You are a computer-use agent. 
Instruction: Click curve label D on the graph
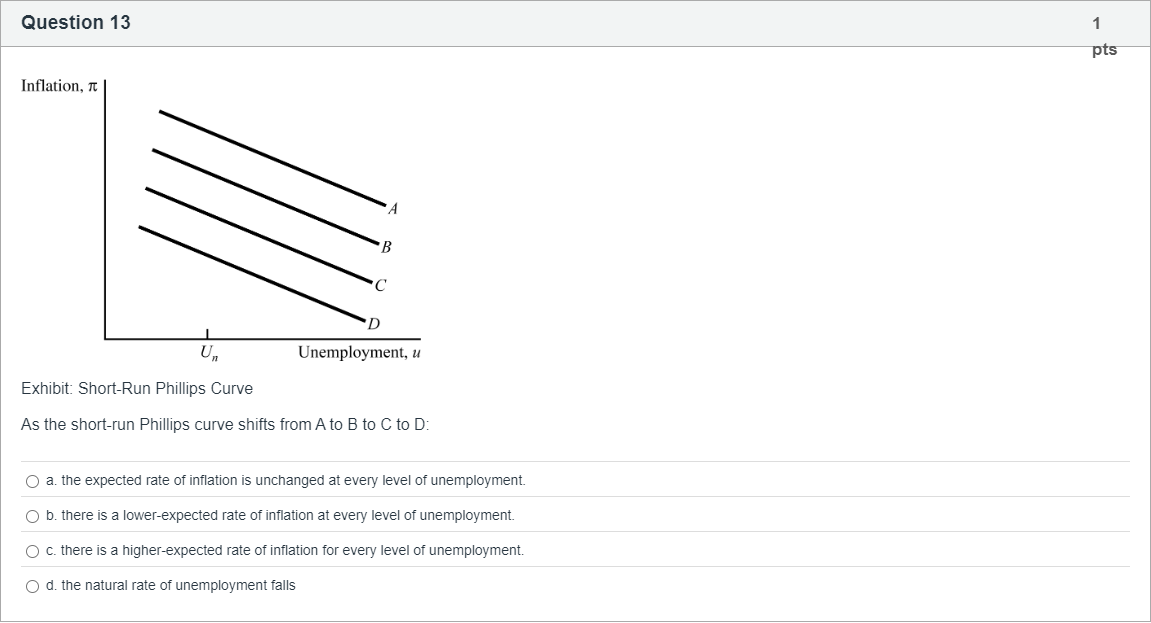tap(374, 323)
